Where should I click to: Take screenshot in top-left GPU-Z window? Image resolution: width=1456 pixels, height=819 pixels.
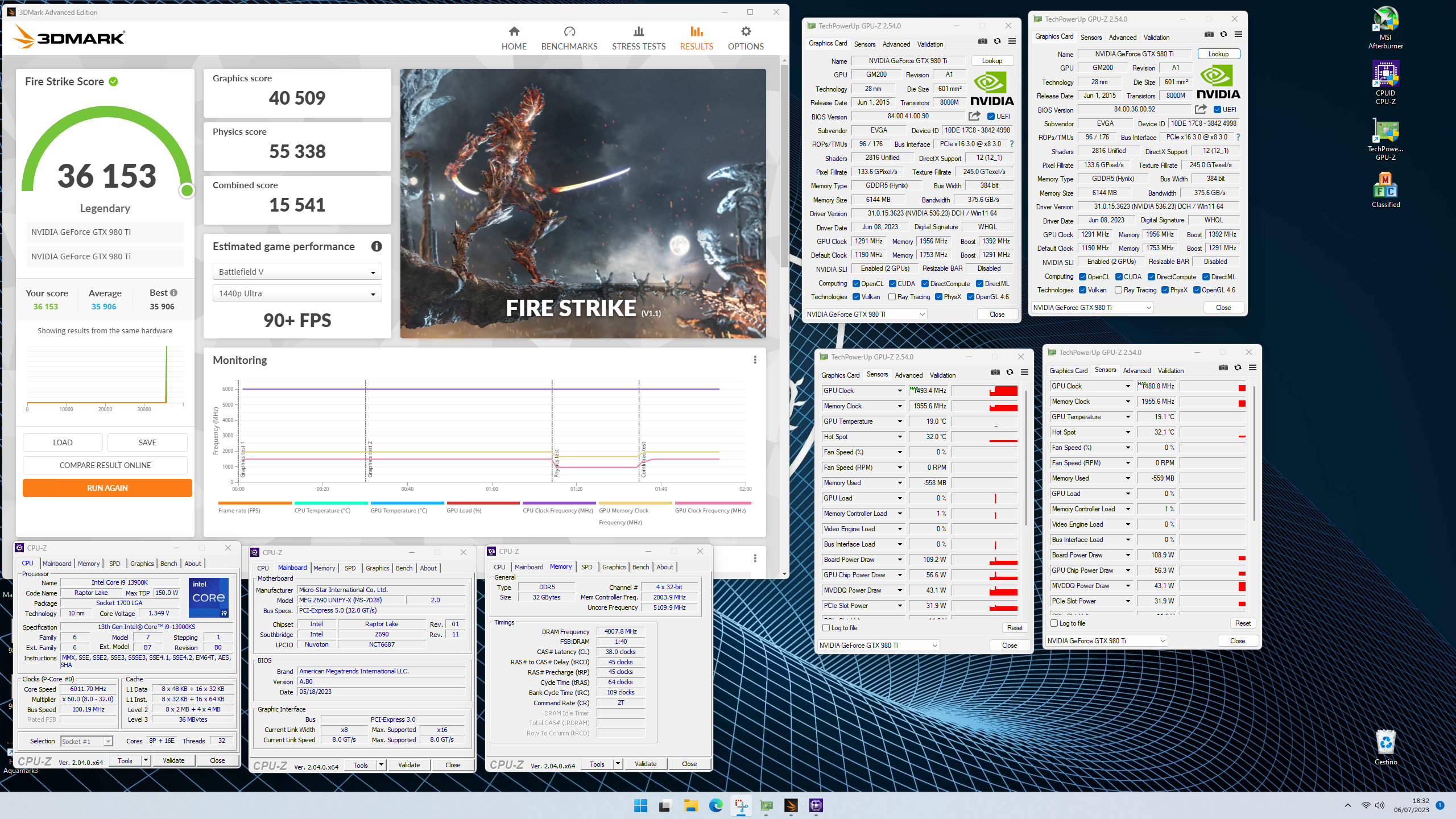pos(982,41)
